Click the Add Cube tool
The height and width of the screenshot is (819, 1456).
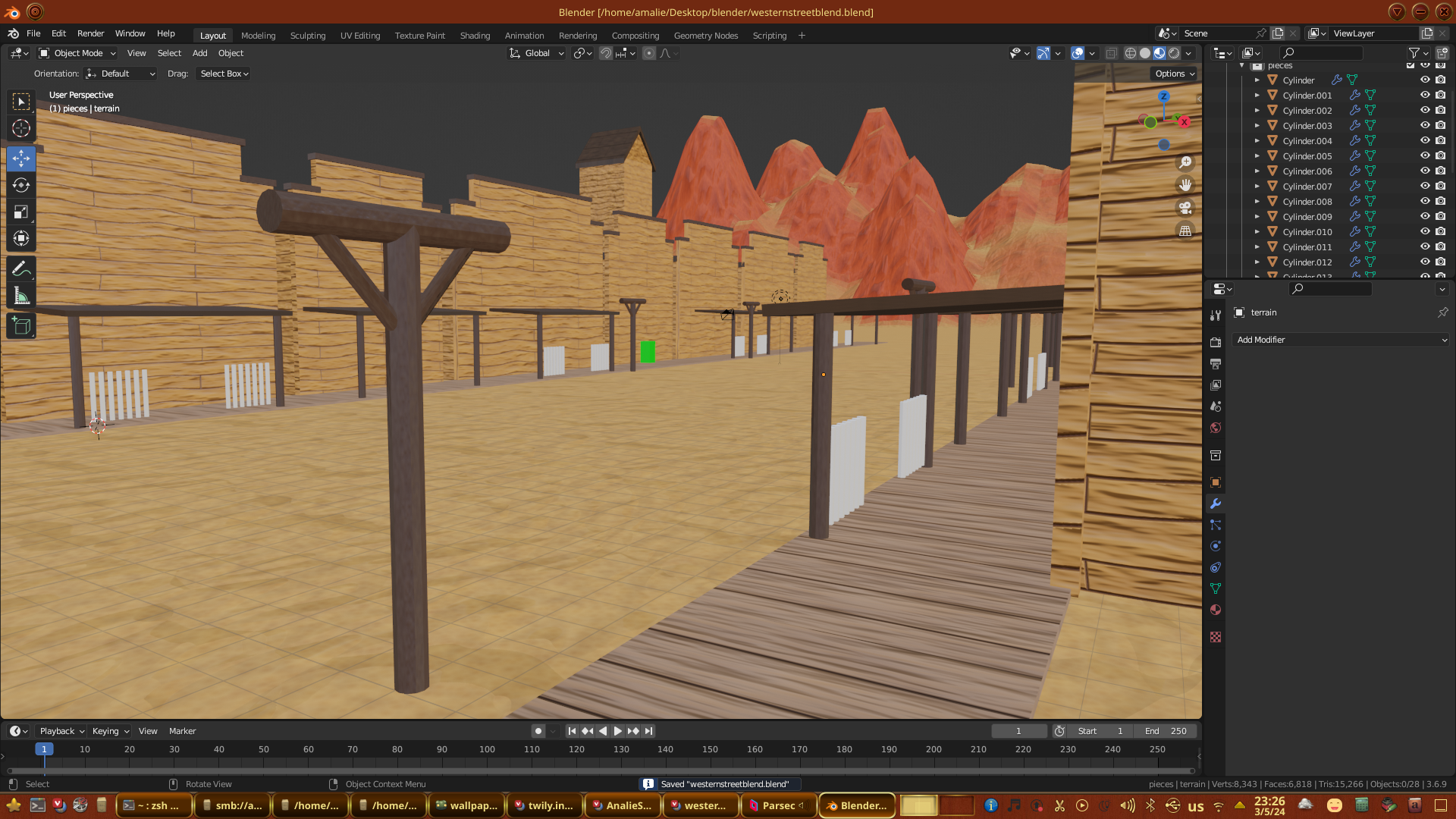21,326
